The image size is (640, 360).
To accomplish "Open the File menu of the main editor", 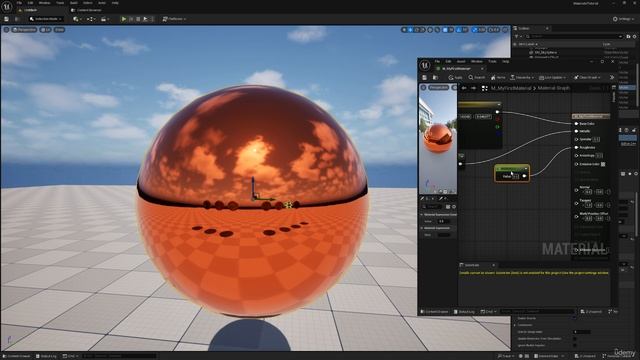I will click(x=19, y=3).
